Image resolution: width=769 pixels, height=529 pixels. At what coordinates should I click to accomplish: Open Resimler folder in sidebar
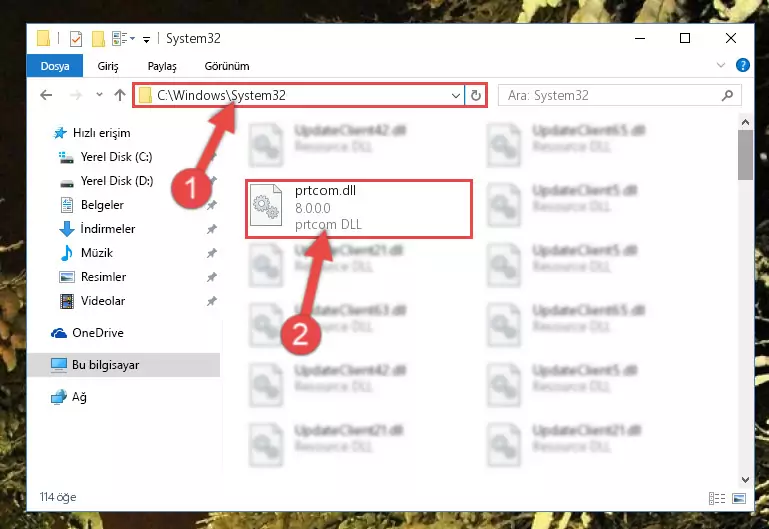103,277
